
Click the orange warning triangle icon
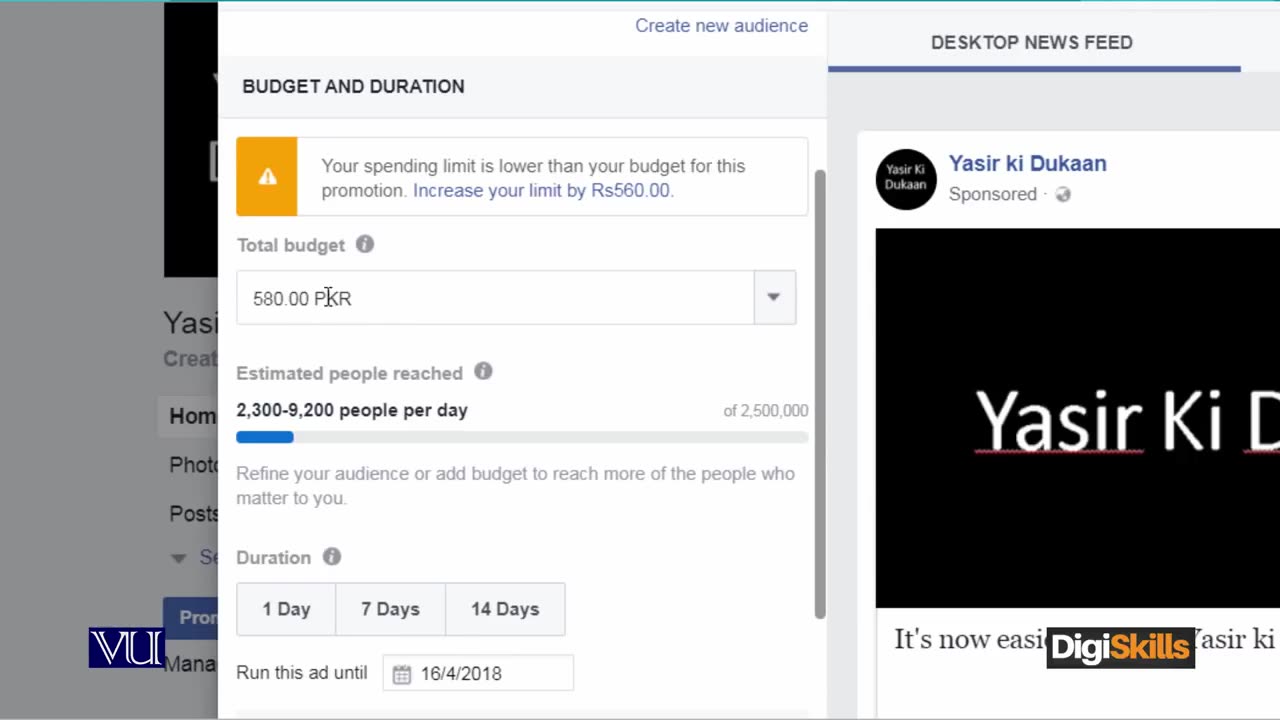(x=267, y=177)
